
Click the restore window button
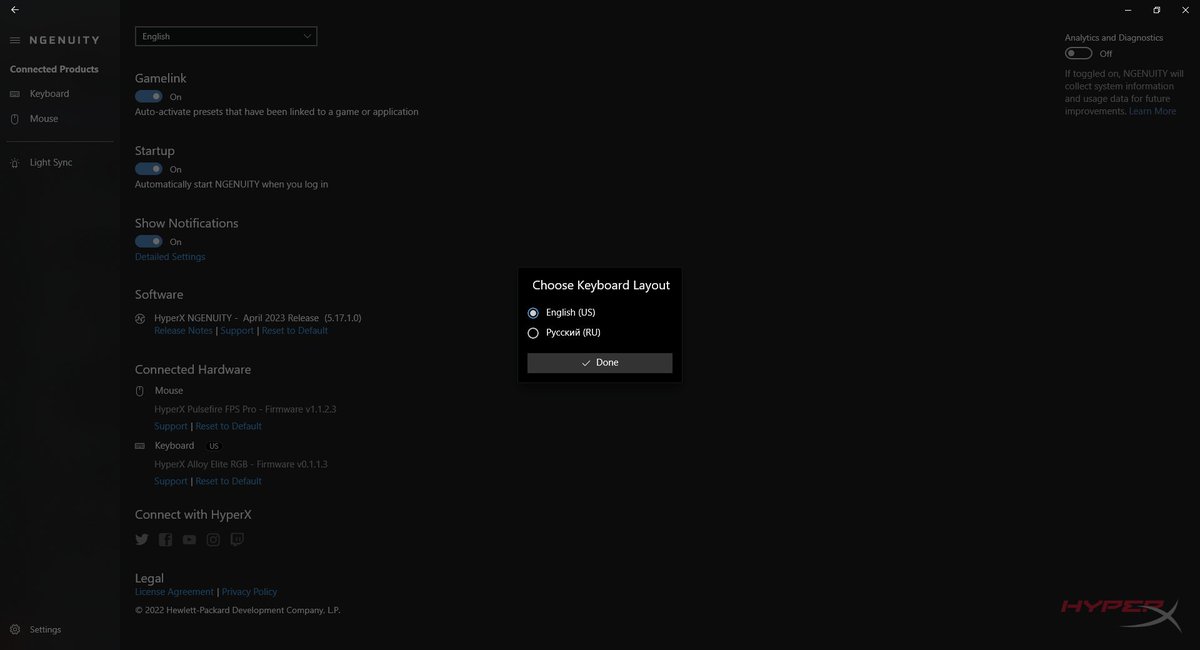point(1157,10)
